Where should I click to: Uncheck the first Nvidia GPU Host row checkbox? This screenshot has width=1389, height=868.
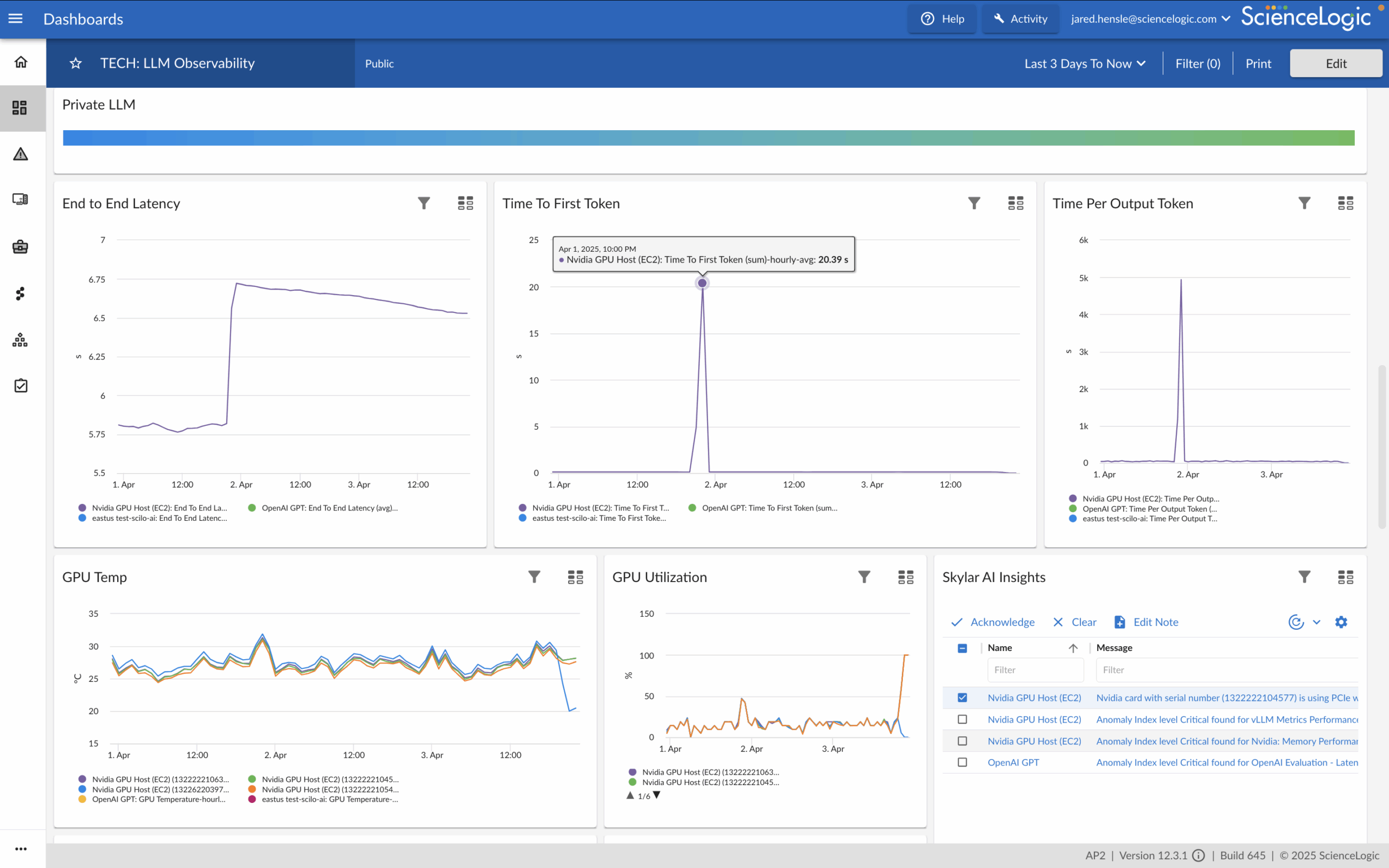[x=963, y=698]
